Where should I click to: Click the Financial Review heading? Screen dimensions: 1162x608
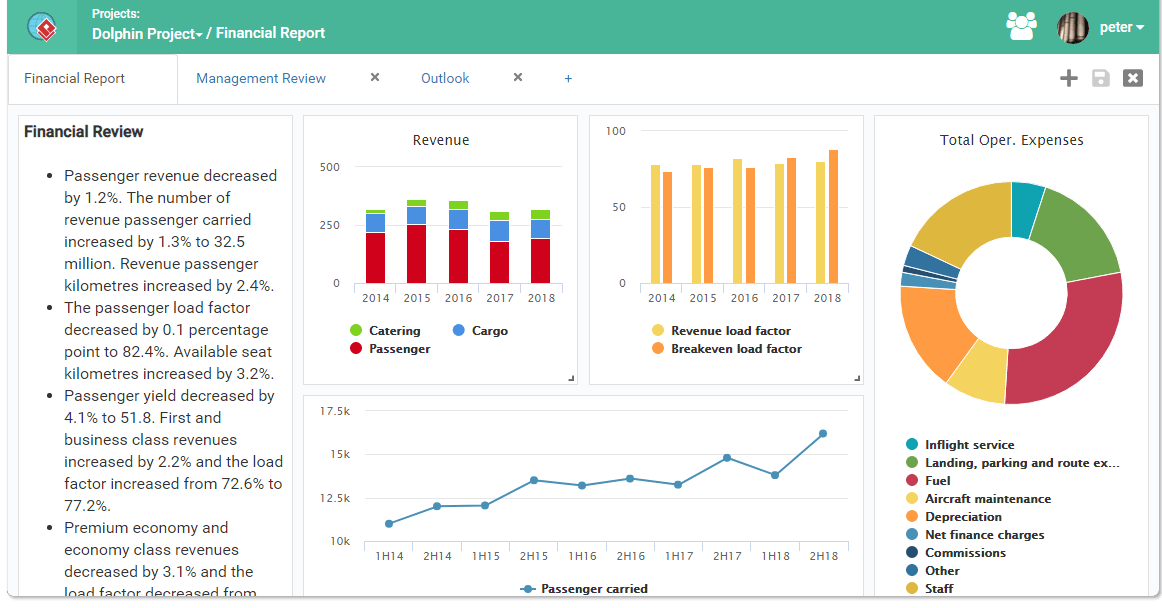[83, 131]
